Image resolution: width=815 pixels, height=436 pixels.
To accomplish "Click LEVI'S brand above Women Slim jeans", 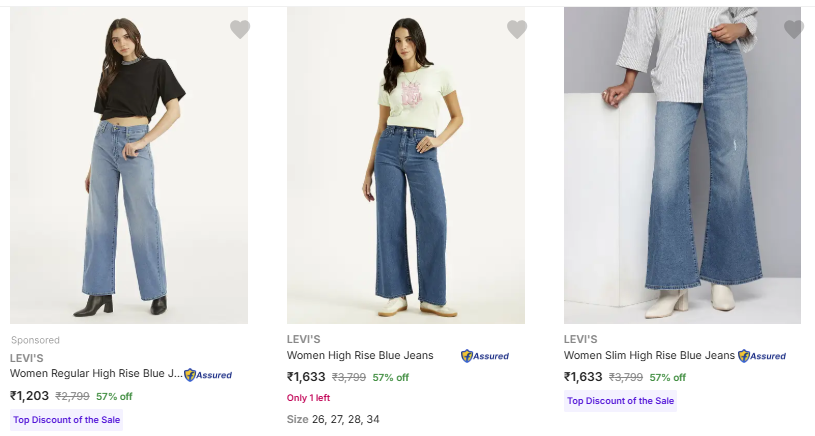I will (581, 339).
